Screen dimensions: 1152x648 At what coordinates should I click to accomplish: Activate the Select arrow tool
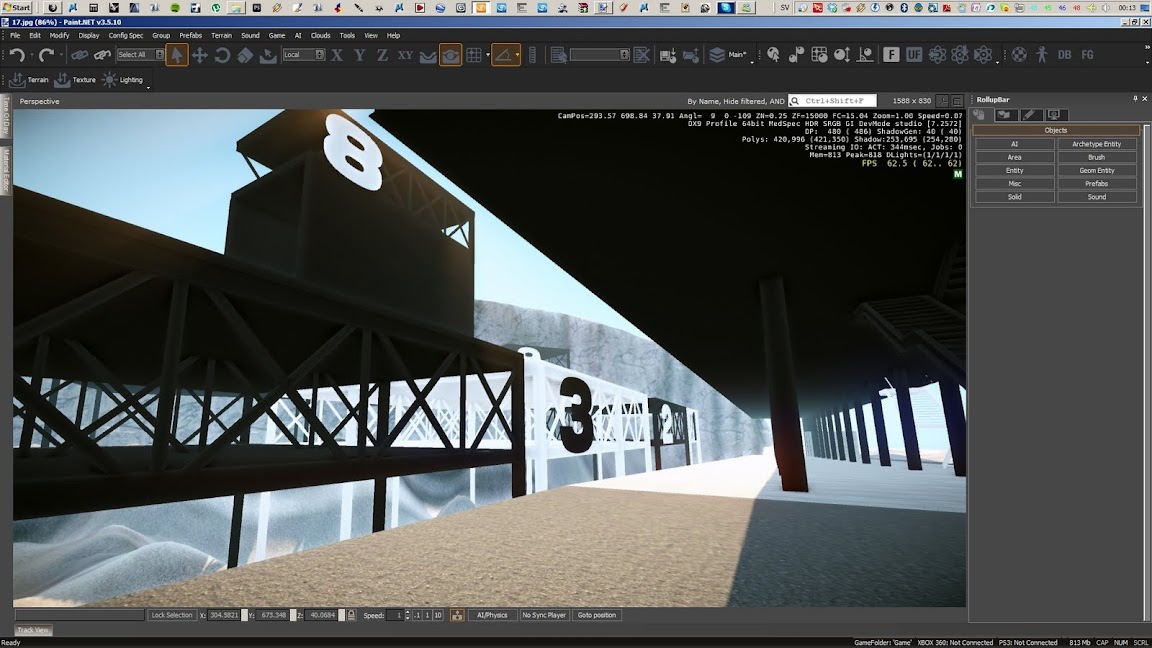[176, 55]
